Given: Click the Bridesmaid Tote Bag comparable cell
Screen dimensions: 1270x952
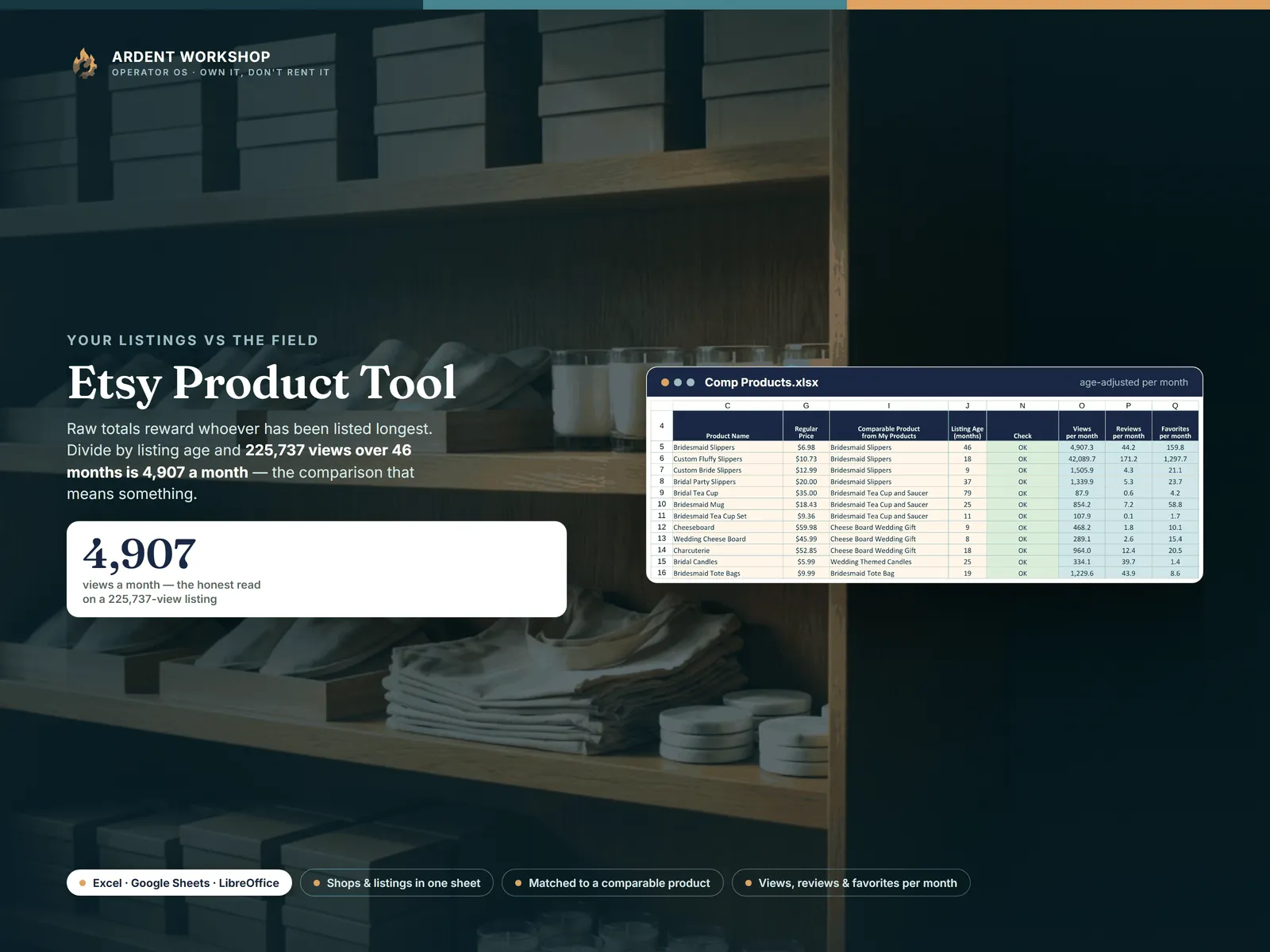Looking at the screenshot, I should tap(889, 573).
